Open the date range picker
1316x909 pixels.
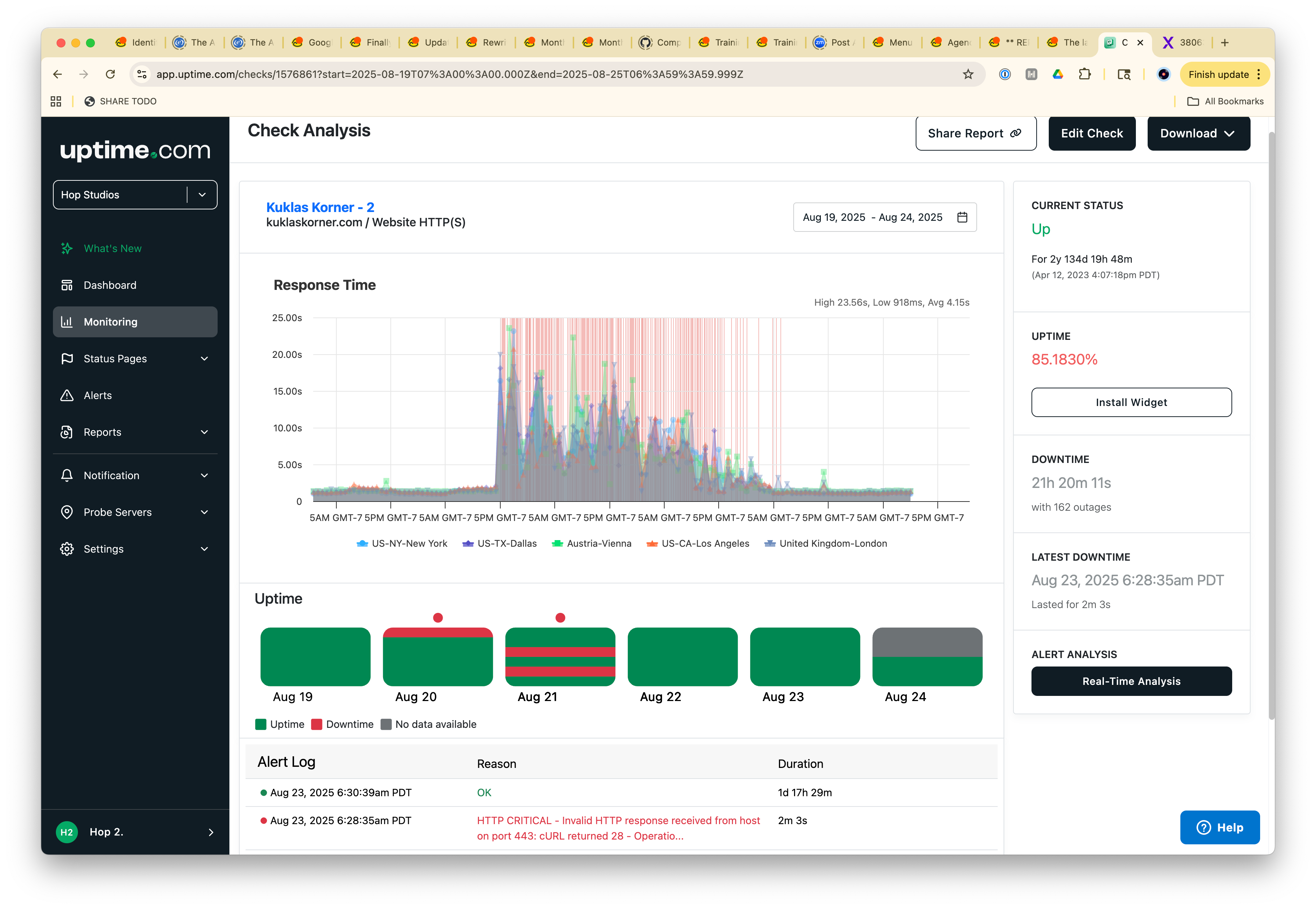click(x=885, y=217)
